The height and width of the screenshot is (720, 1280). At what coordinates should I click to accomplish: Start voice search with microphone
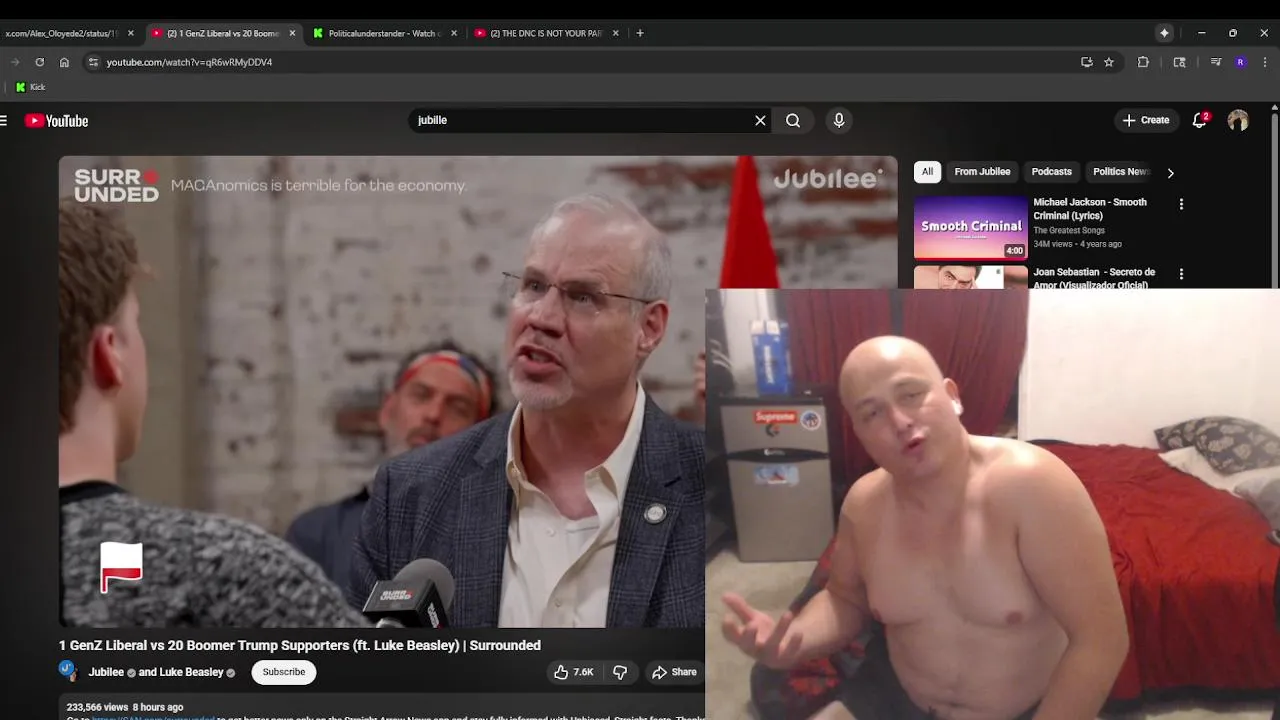pos(839,120)
